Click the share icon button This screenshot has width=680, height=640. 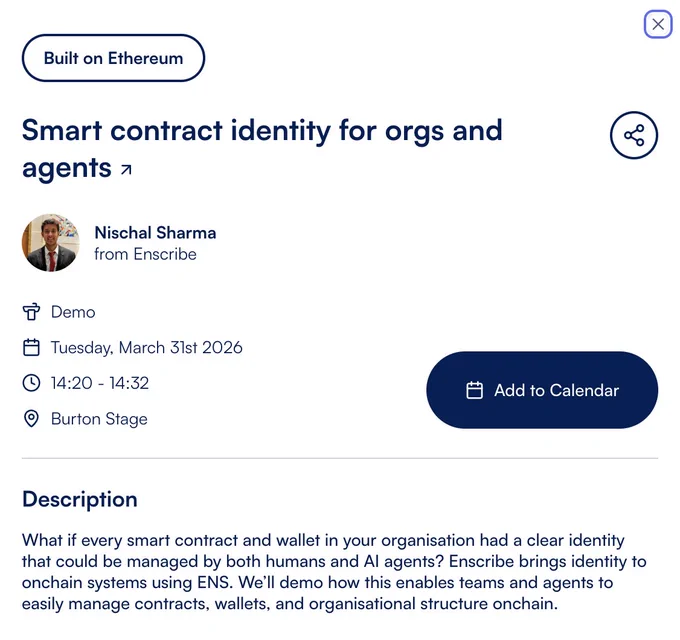pyautogui.click(x=634, y=135)
